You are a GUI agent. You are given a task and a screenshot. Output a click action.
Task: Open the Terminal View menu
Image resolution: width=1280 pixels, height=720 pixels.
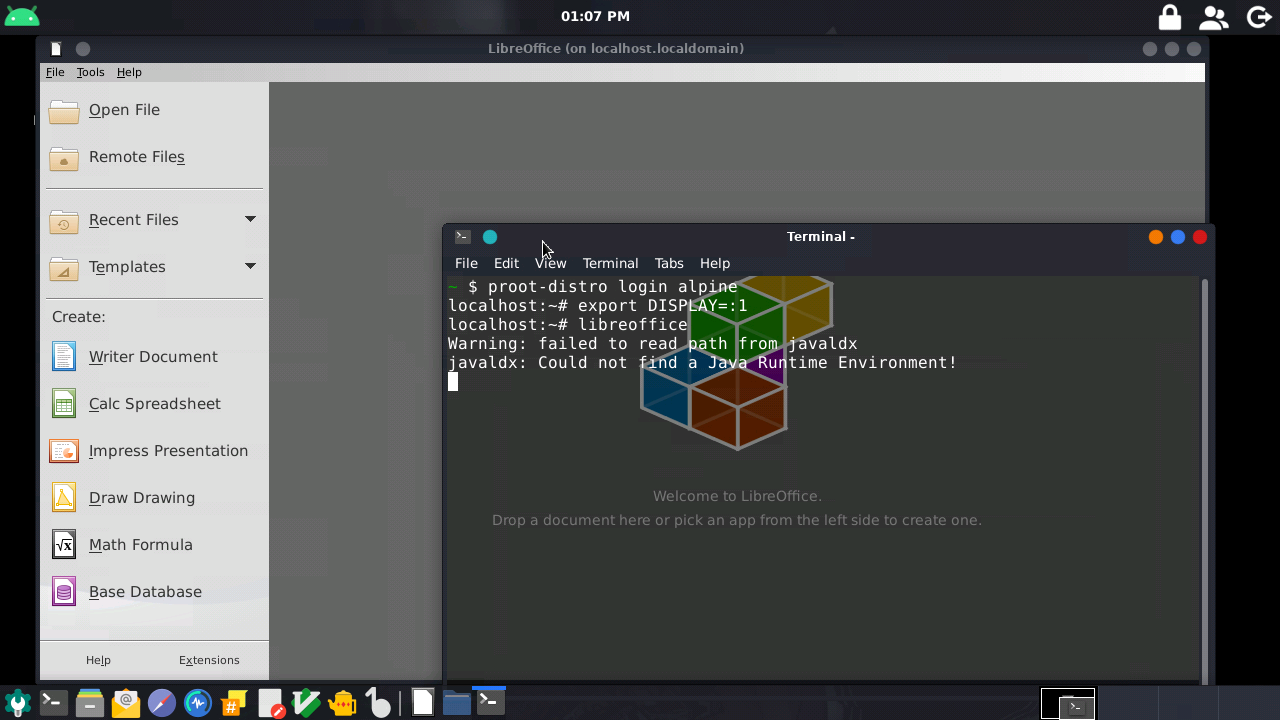[550, 263]
